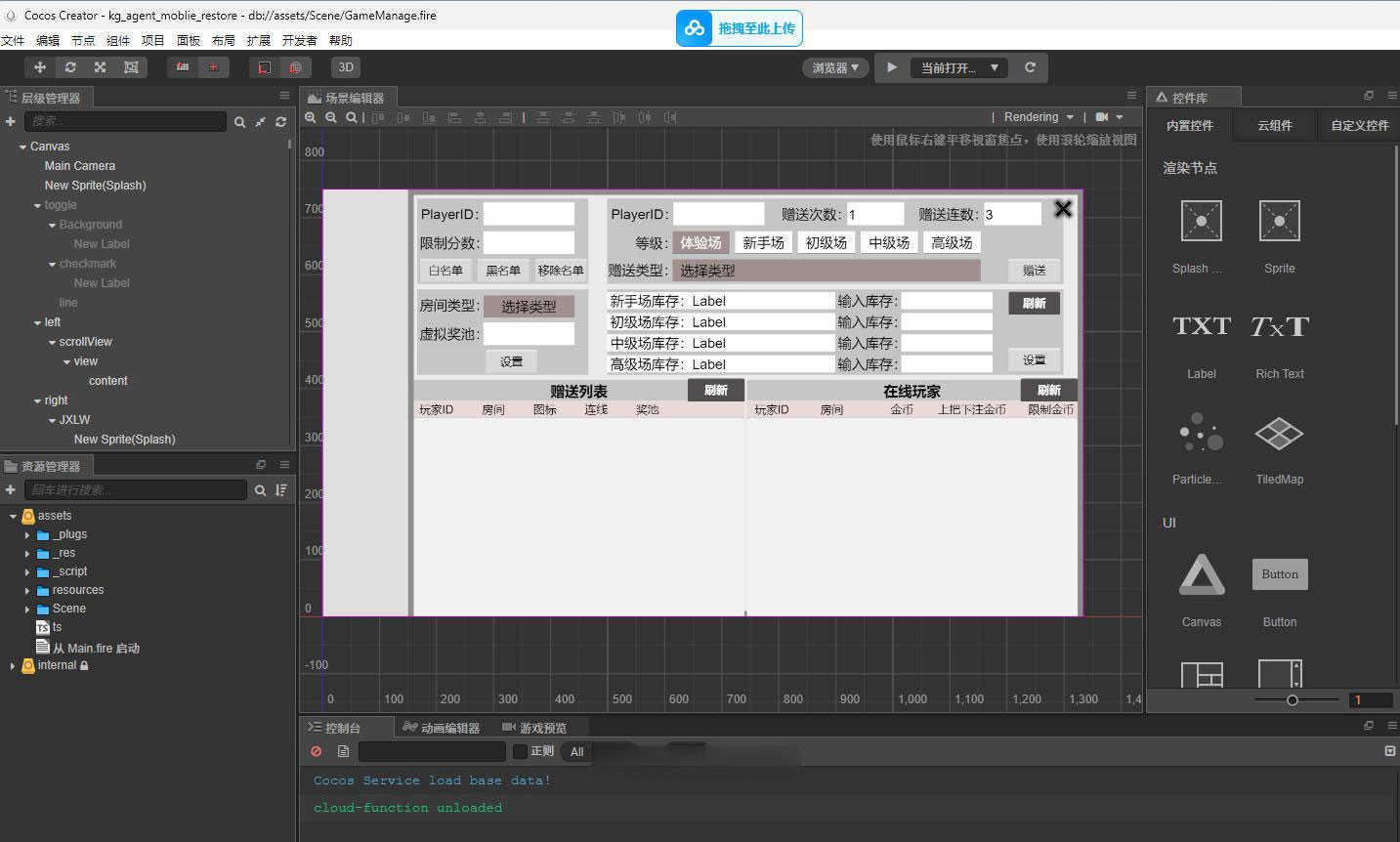Toggle the 3D view mode button

coord(346,67)
